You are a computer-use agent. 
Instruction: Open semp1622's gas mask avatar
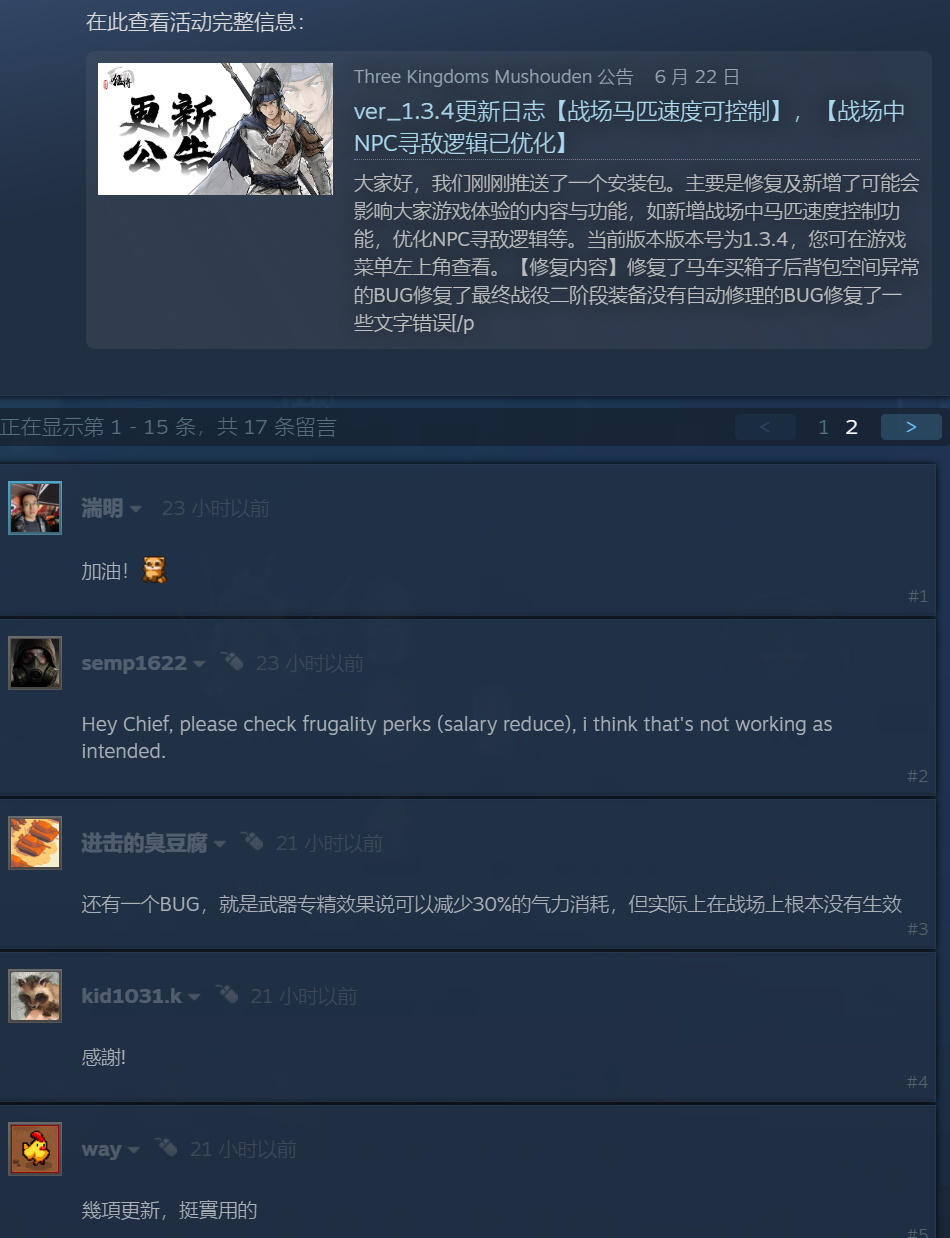click(x=35, y=663)
